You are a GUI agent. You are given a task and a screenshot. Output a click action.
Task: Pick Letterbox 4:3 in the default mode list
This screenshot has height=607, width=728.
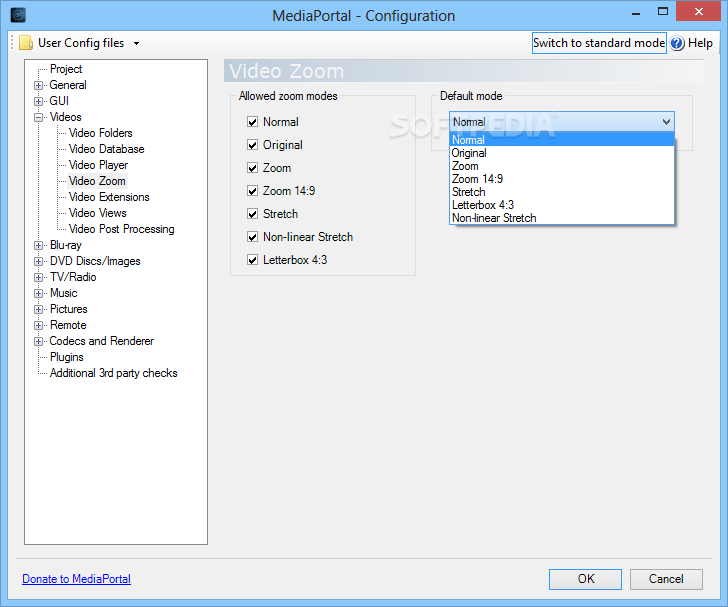(562, 205)
